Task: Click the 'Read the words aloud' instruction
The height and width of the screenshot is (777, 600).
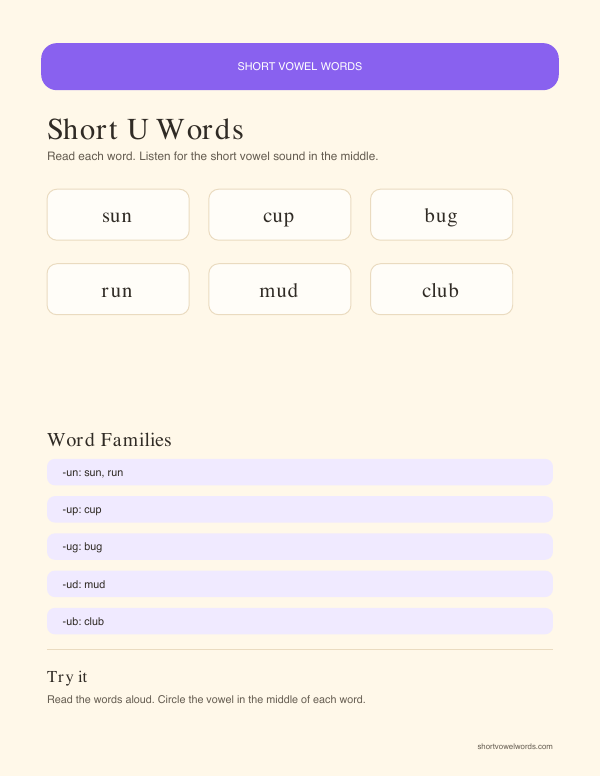Action: tap(206, 700)
